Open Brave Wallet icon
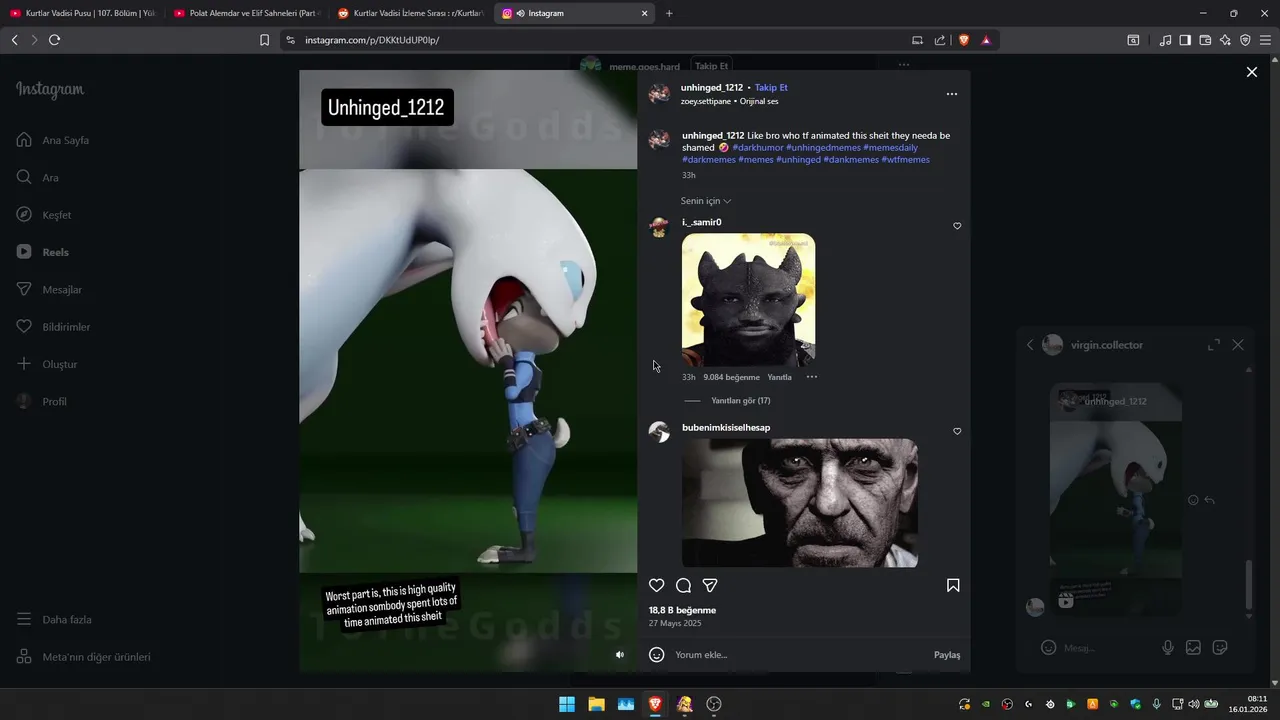Viewport: 1280px width, 720px height. [1205, 40]
